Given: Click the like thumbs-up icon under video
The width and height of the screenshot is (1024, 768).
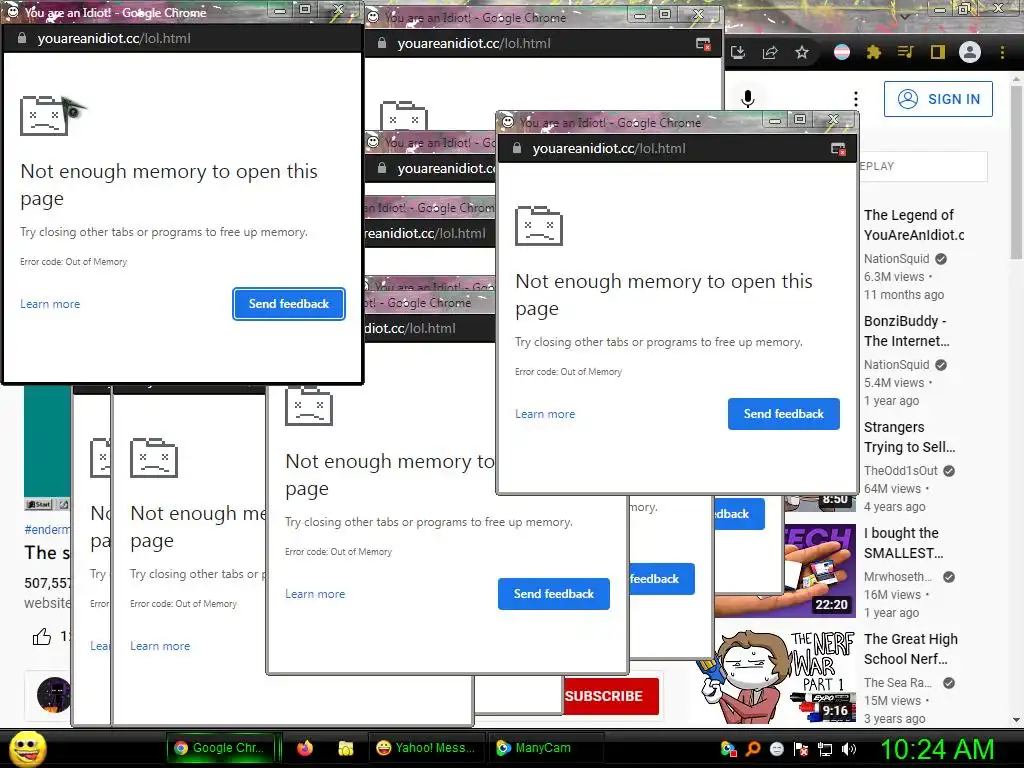Looking at the screenshot, I should pyautogui.click(x=42, y=636).
